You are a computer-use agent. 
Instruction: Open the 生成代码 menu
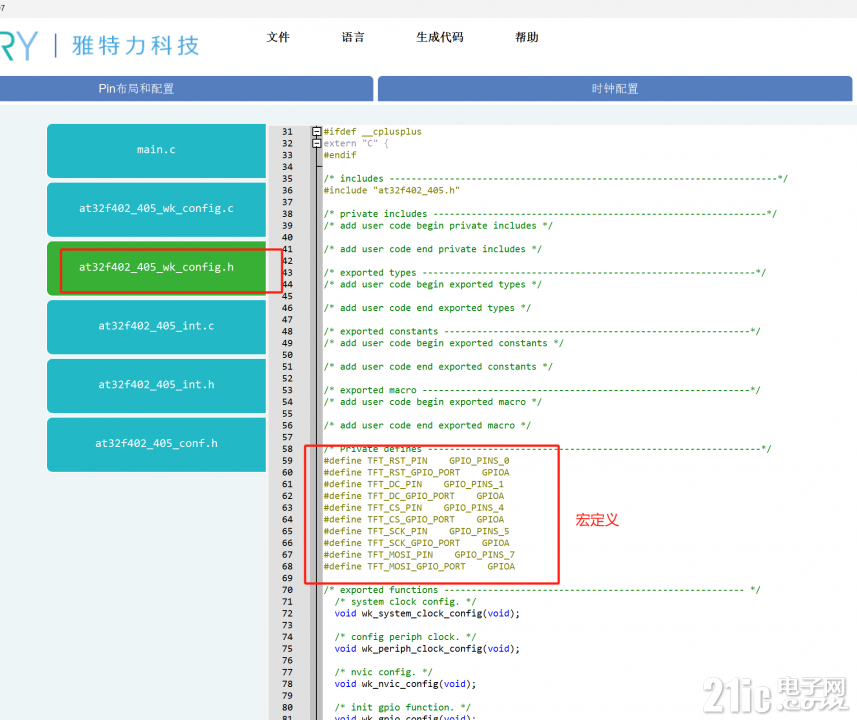click(439, 37)
